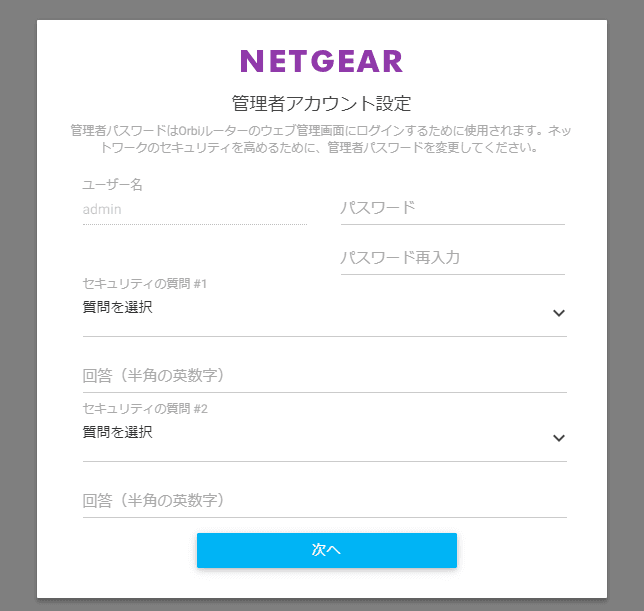Focus the パスワード input field

(452, 208)
